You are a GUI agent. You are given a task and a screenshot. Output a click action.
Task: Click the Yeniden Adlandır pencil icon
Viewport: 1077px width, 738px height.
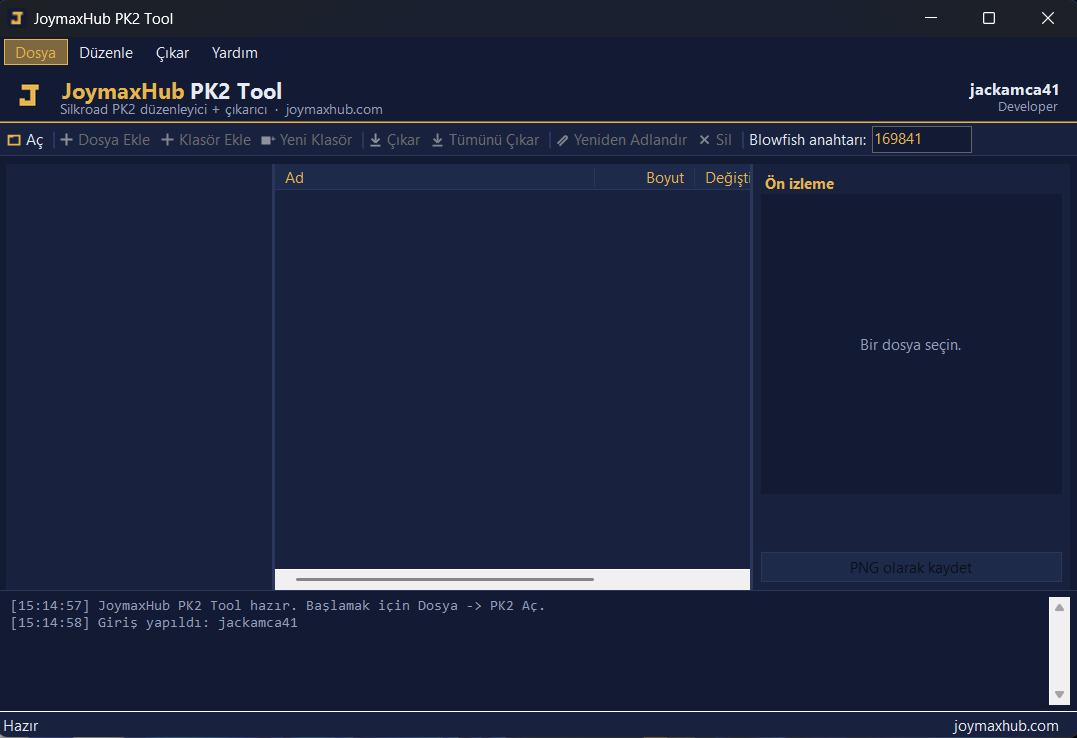[x=563, y=140]
